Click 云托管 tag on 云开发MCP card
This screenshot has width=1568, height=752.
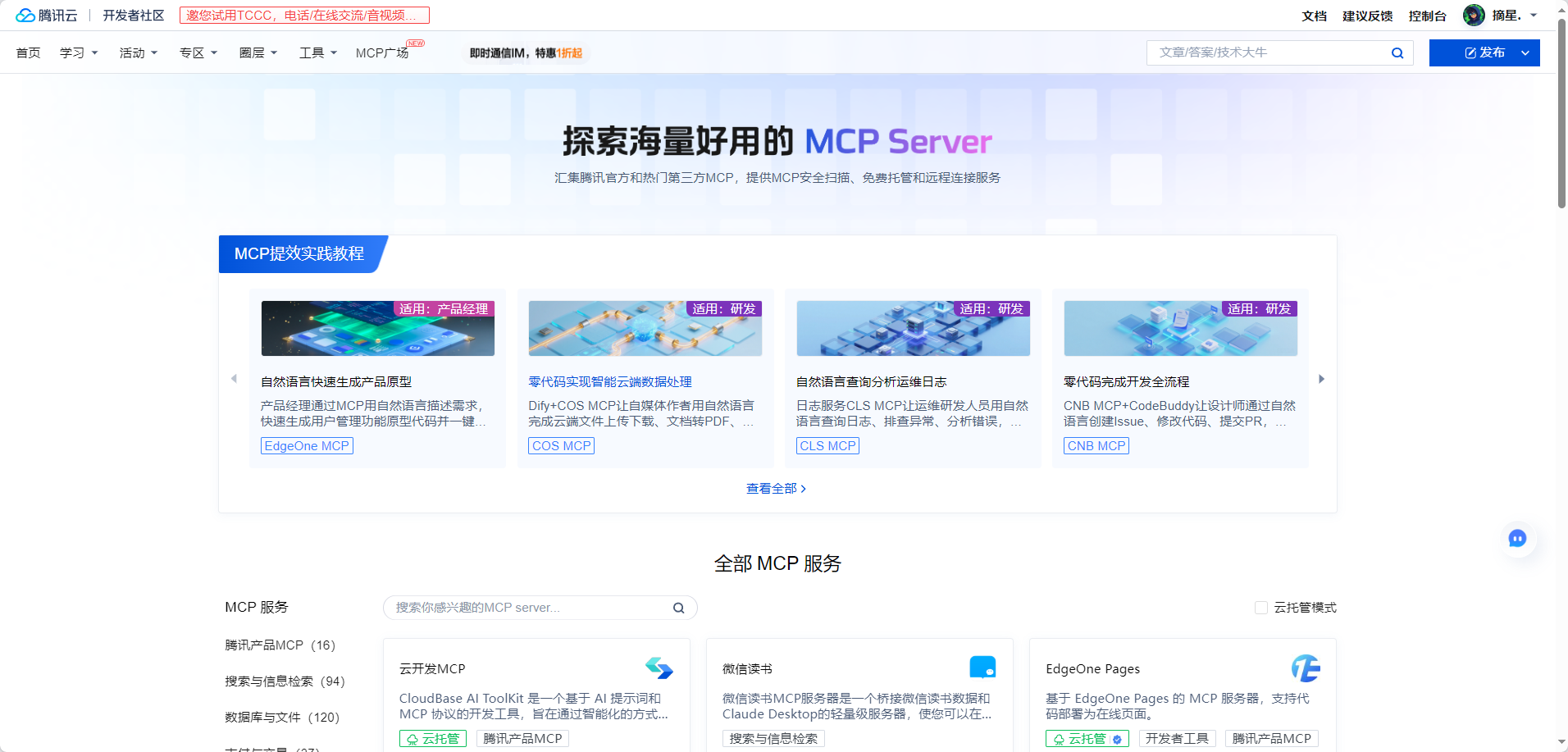point(433,739)
